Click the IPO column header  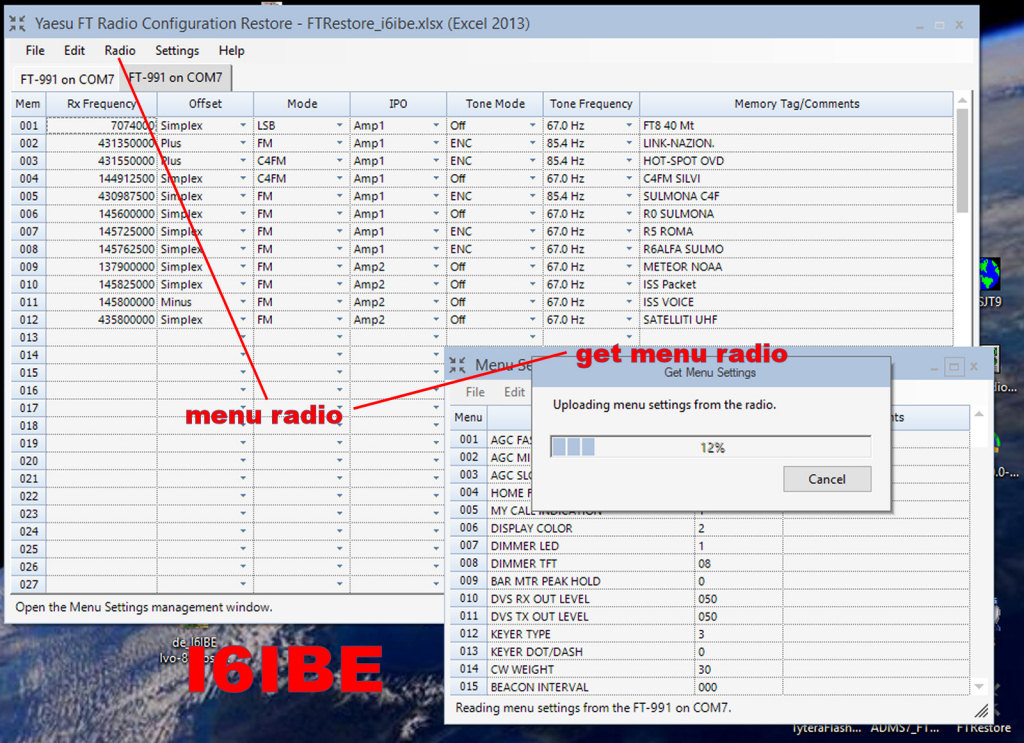pyautogui.click(x=398, y=104)
